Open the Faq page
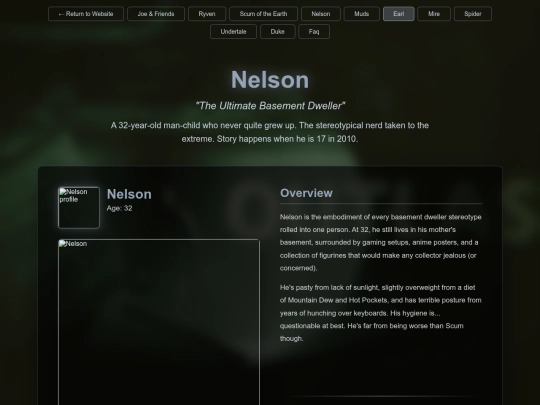540x405 pixels. point(314,32)
